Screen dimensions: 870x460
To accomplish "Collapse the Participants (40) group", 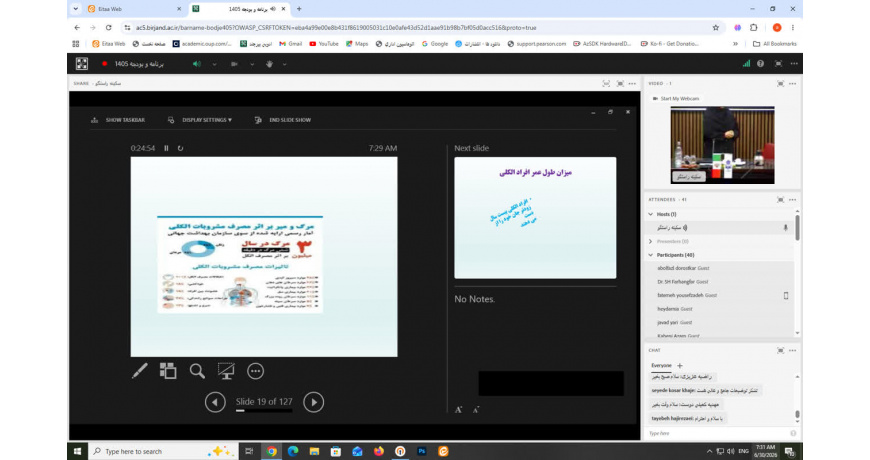I will click(651, 255).
